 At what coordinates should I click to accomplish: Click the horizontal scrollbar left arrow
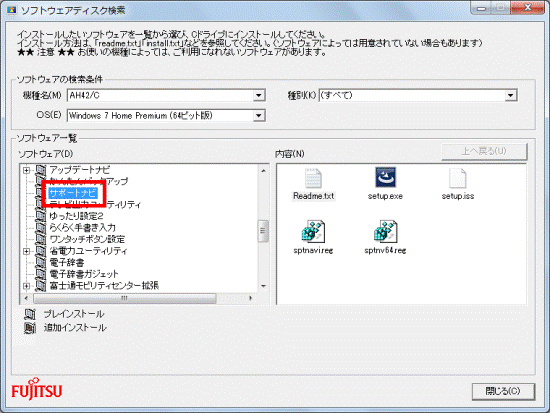tap(26, 298)
